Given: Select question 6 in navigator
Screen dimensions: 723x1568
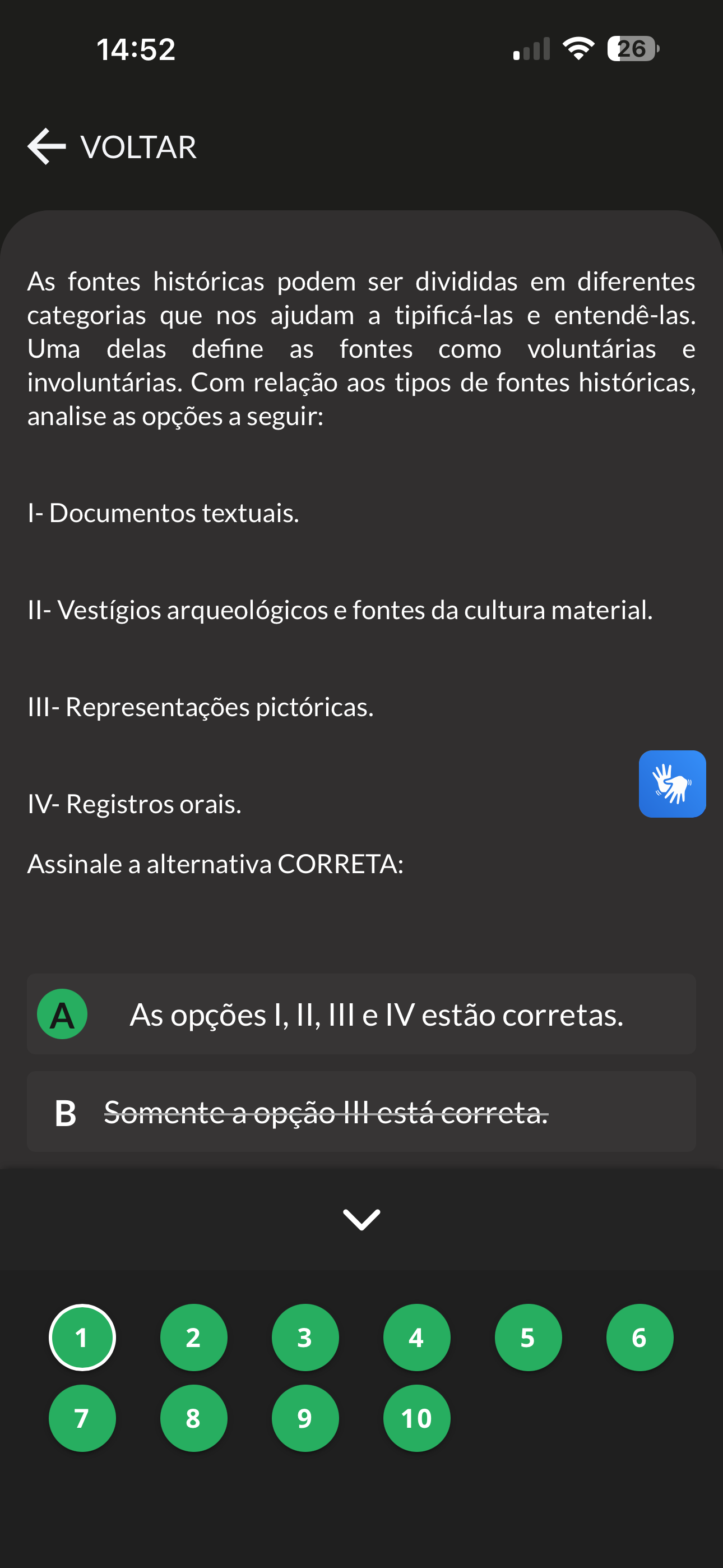Looking at the screenshot, I should point(639,1338).
